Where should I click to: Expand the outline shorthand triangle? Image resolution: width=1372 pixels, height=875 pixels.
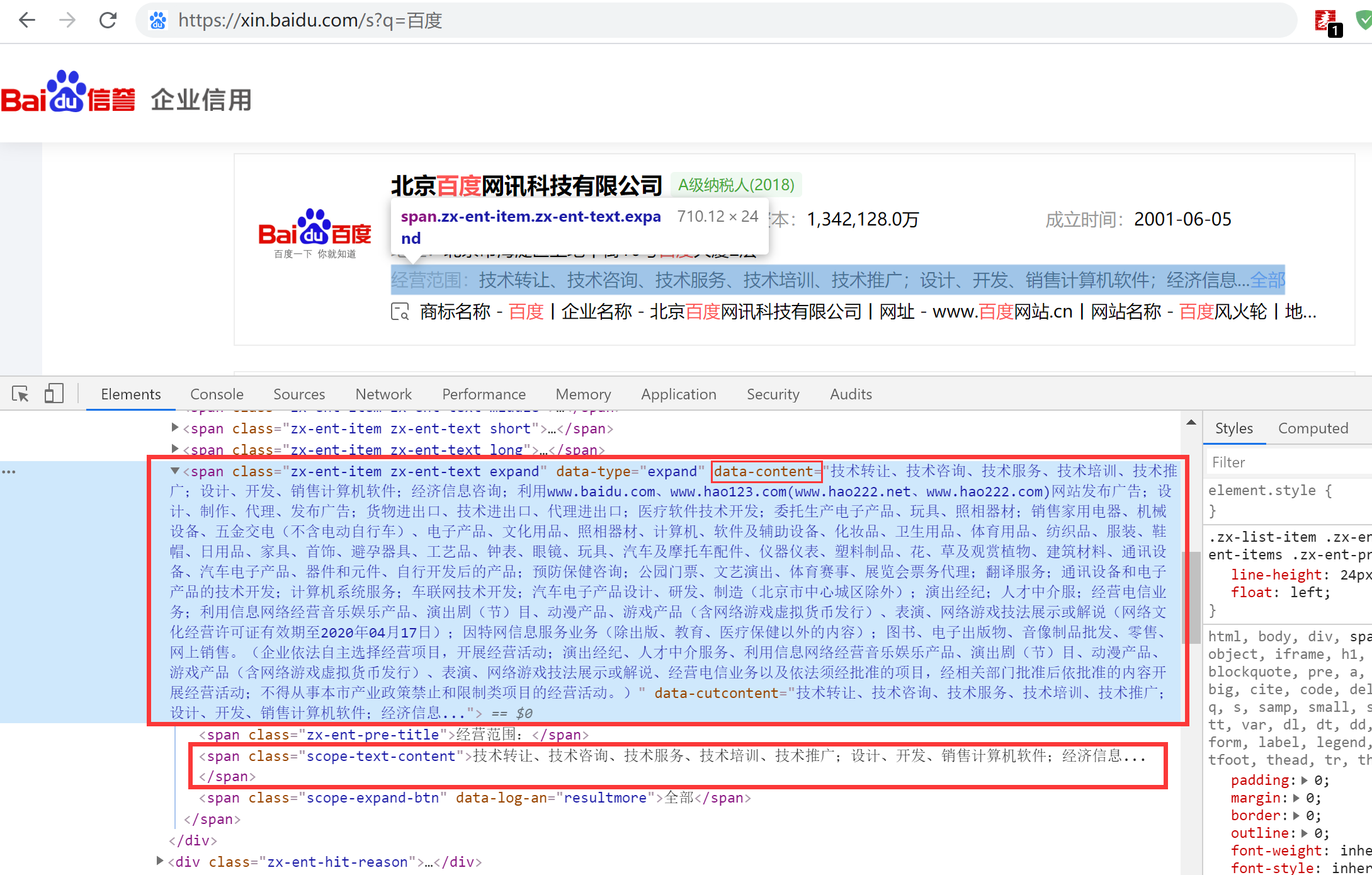(1304, 833)
